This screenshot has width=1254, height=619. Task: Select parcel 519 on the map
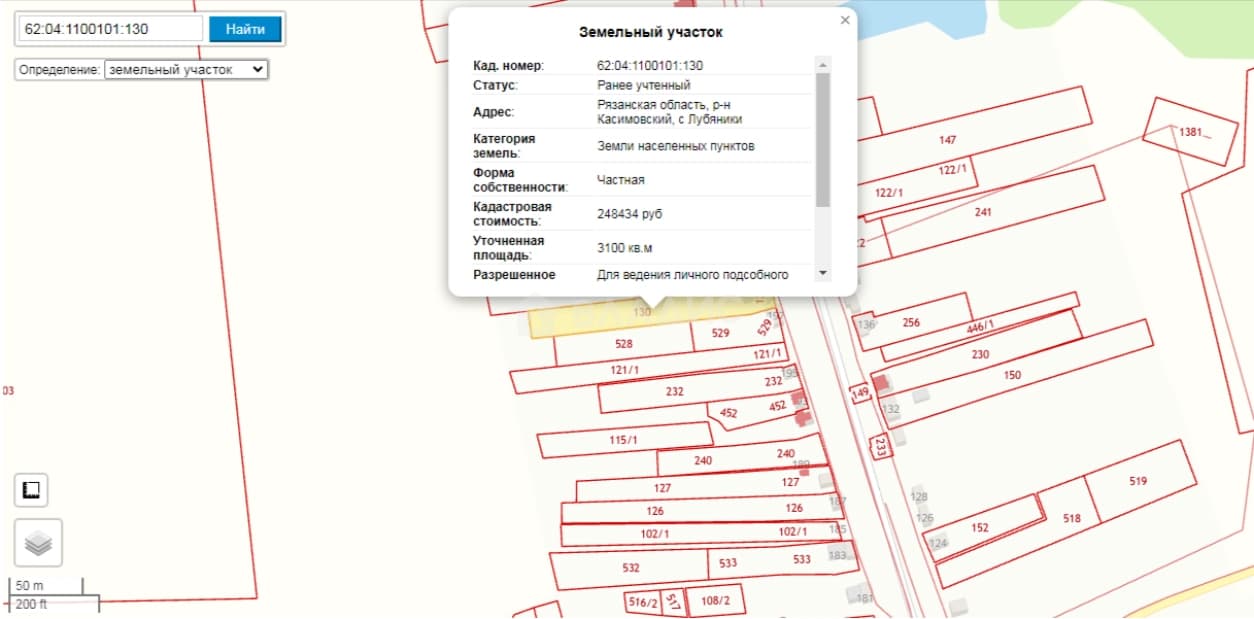[x=1138, y=481]
